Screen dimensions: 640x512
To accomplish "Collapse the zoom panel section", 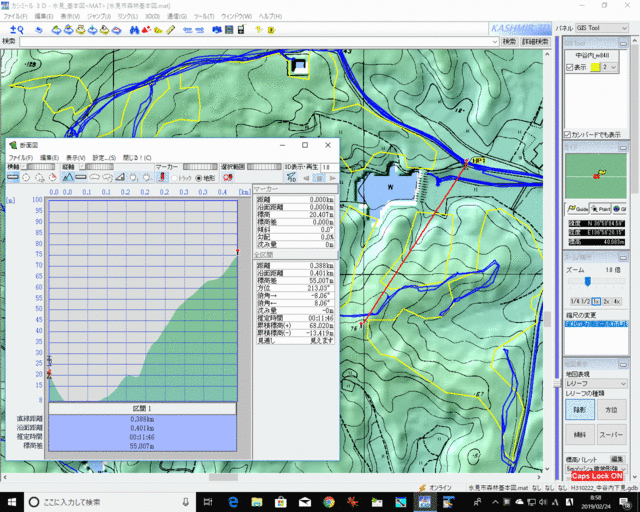I will [x=623, y=257].
